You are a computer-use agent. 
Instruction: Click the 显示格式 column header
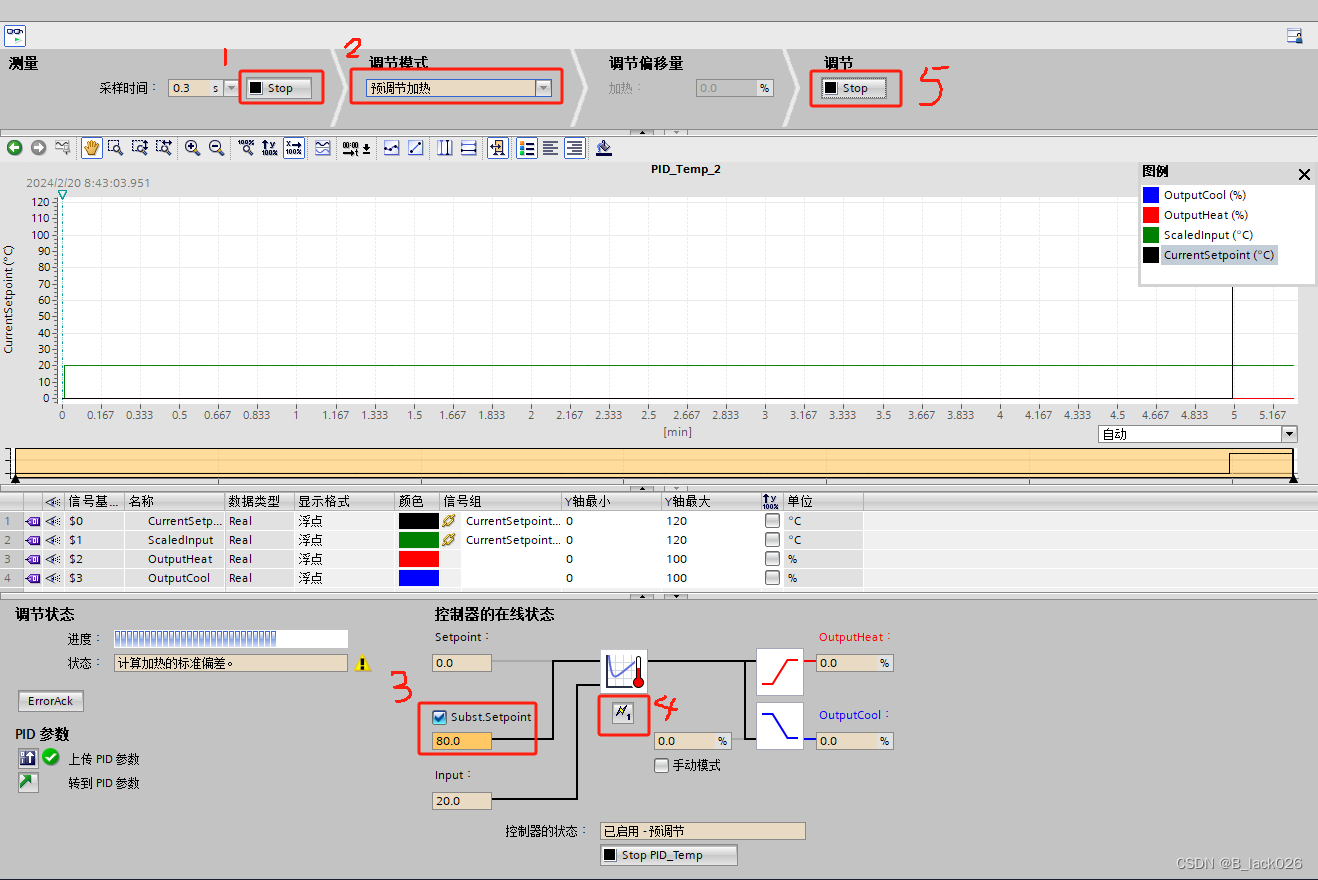(344, 501)
